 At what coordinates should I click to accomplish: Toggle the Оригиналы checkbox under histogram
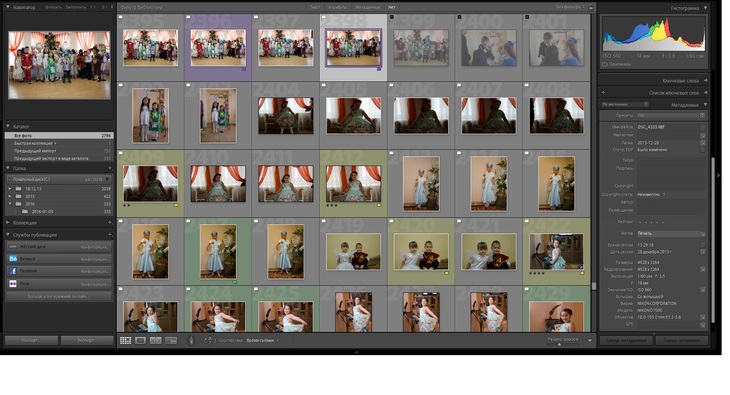[x=605, y=64]
